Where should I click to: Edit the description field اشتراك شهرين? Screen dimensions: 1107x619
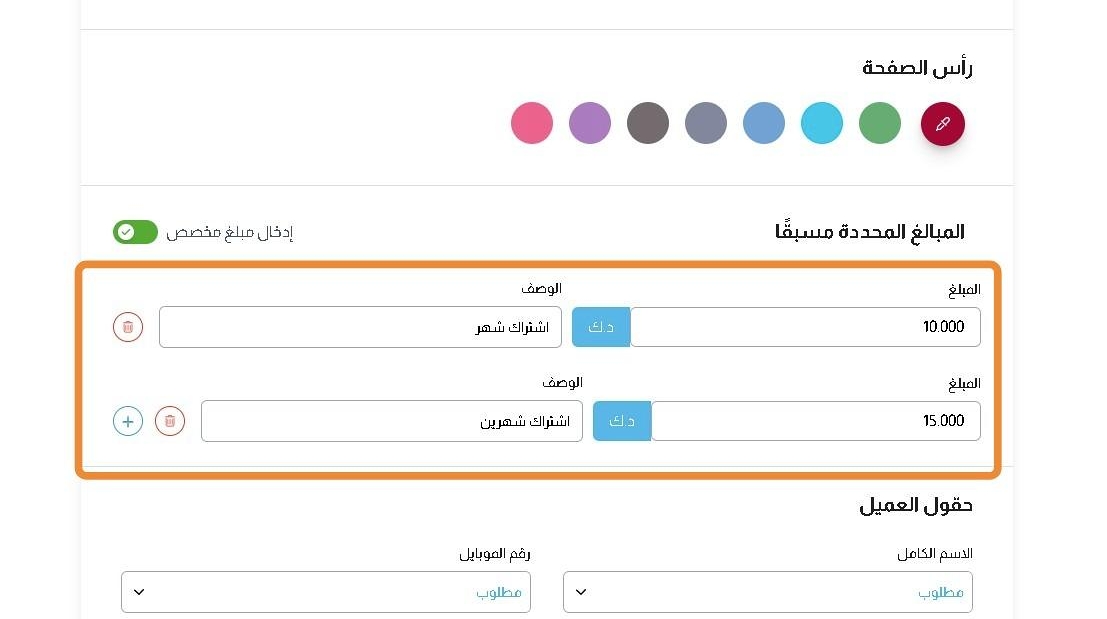point(392,421)
